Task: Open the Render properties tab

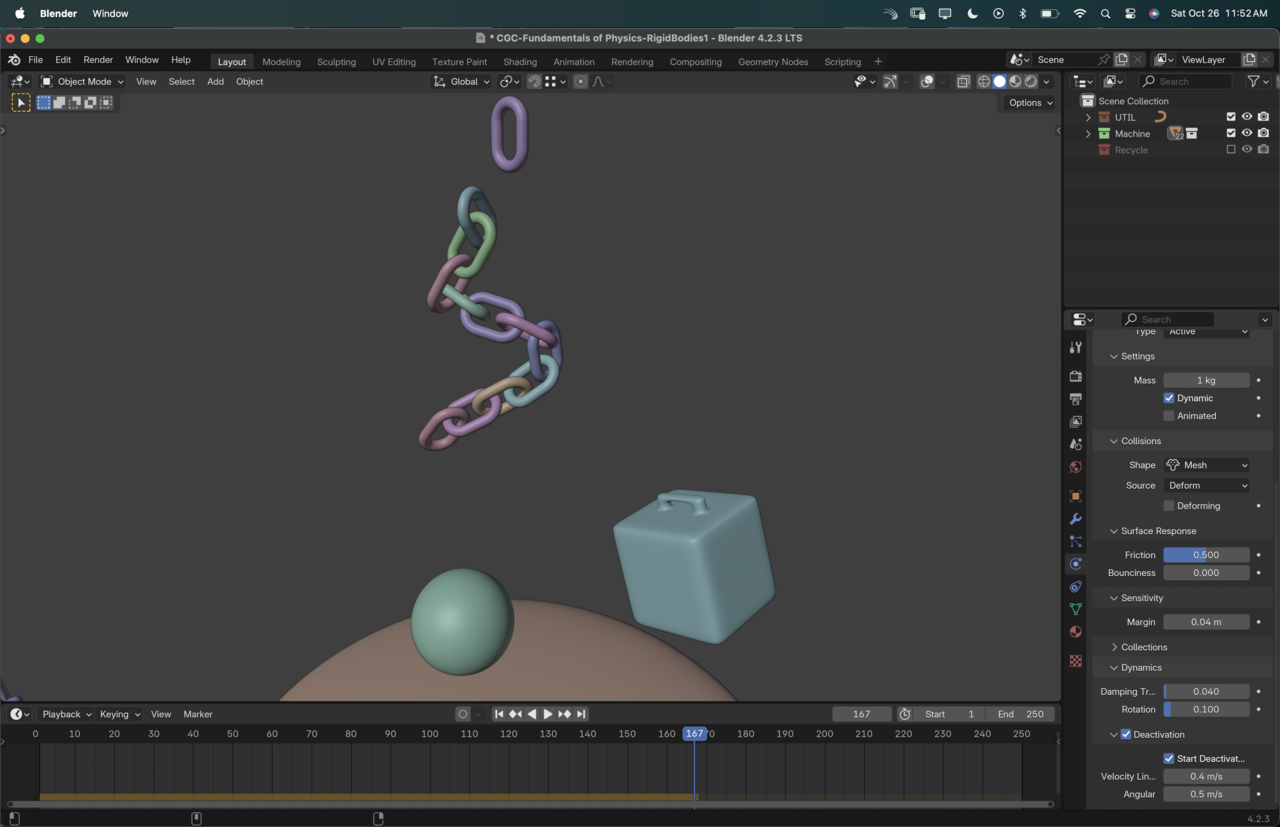Action: coord(1076,376)
